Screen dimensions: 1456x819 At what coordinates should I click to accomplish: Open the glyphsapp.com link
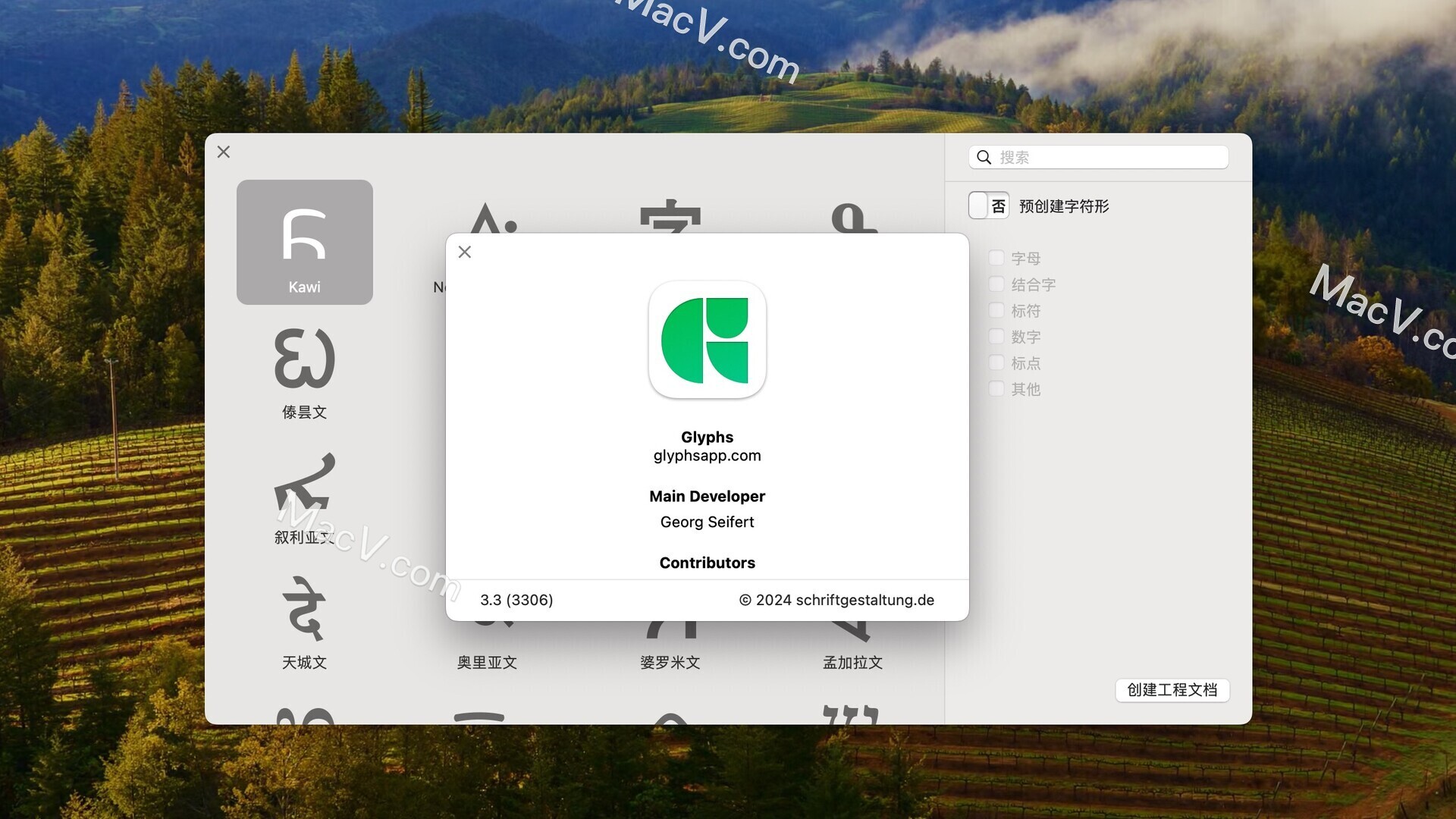pyautogui.click(x=707, y=456)
